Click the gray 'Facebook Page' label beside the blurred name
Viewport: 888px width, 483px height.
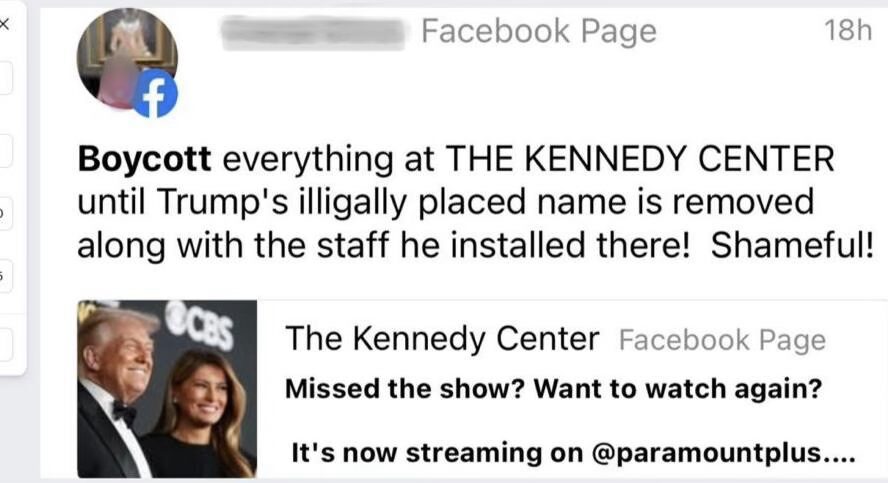539,31
